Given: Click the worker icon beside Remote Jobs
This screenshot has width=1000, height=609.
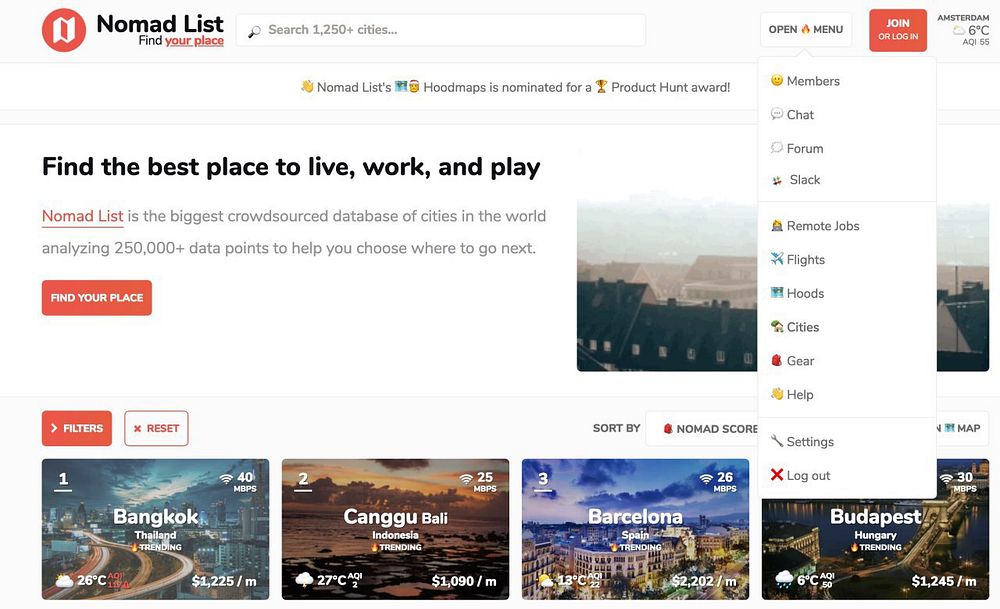Looking at the screenshot, I should [776, 226].
